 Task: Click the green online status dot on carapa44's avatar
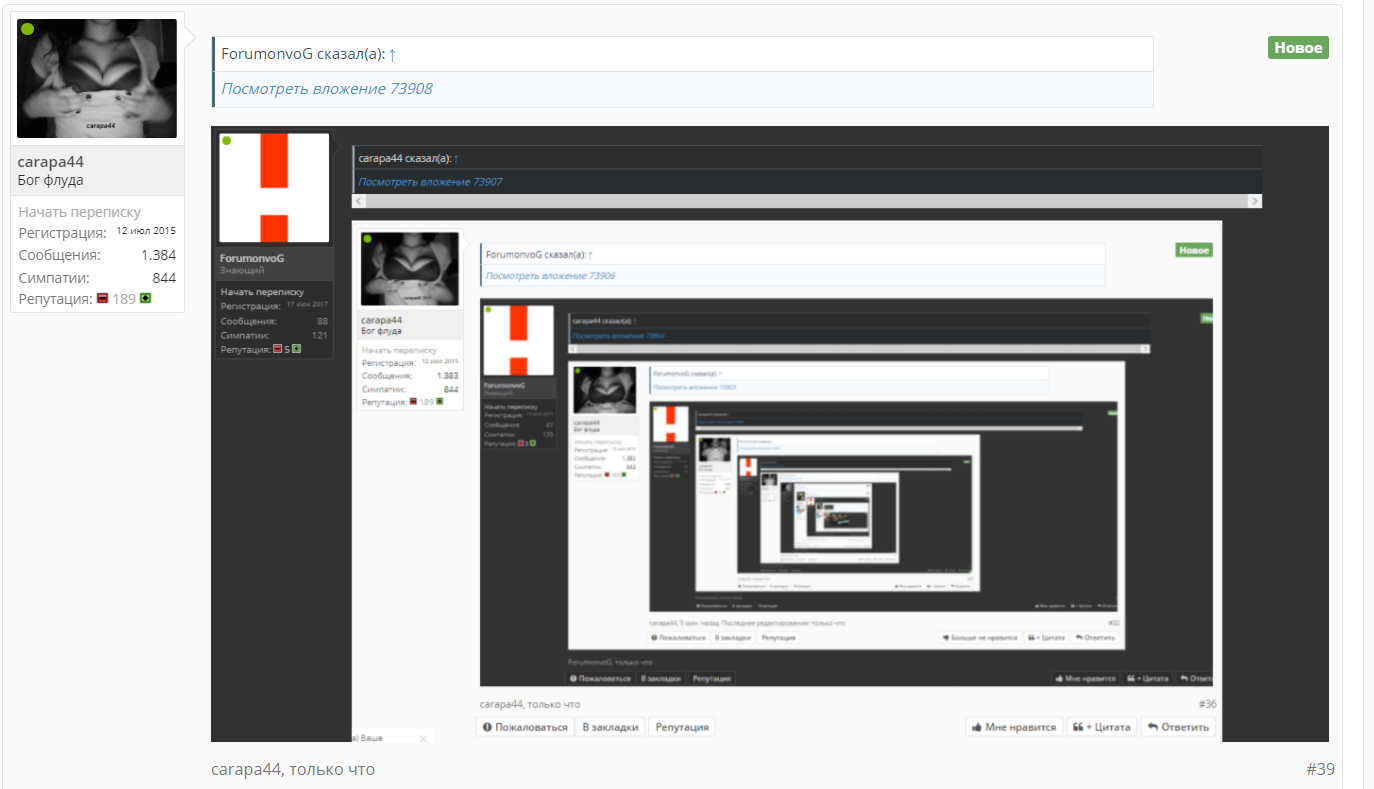point(28,29)
